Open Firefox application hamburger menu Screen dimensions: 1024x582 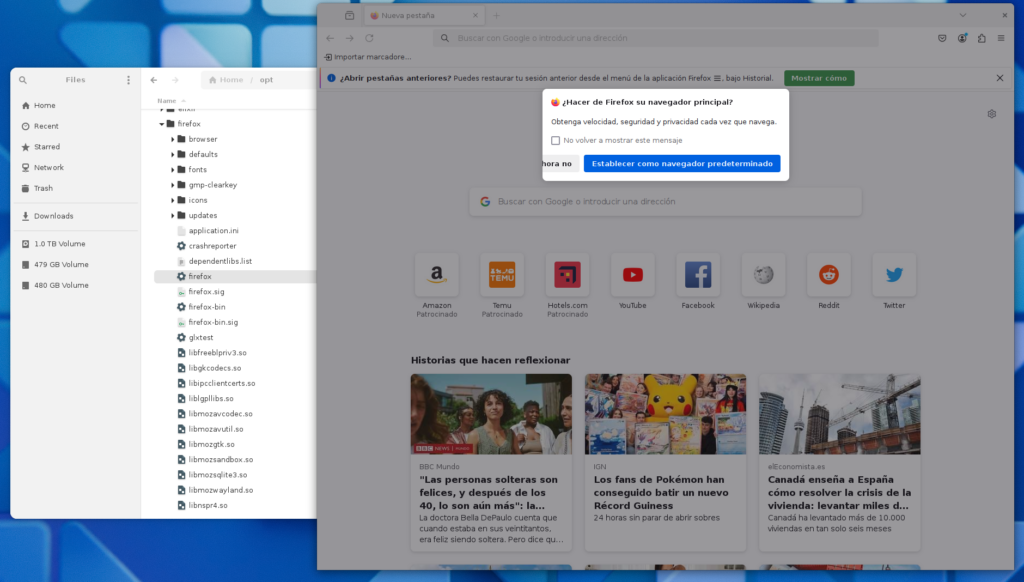pos(1000,38)
